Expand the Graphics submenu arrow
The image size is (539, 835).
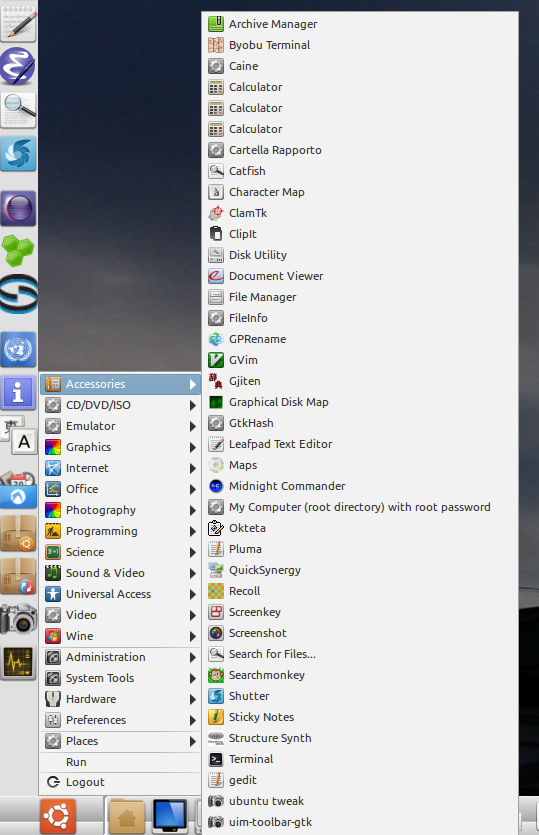click(193, 447)
